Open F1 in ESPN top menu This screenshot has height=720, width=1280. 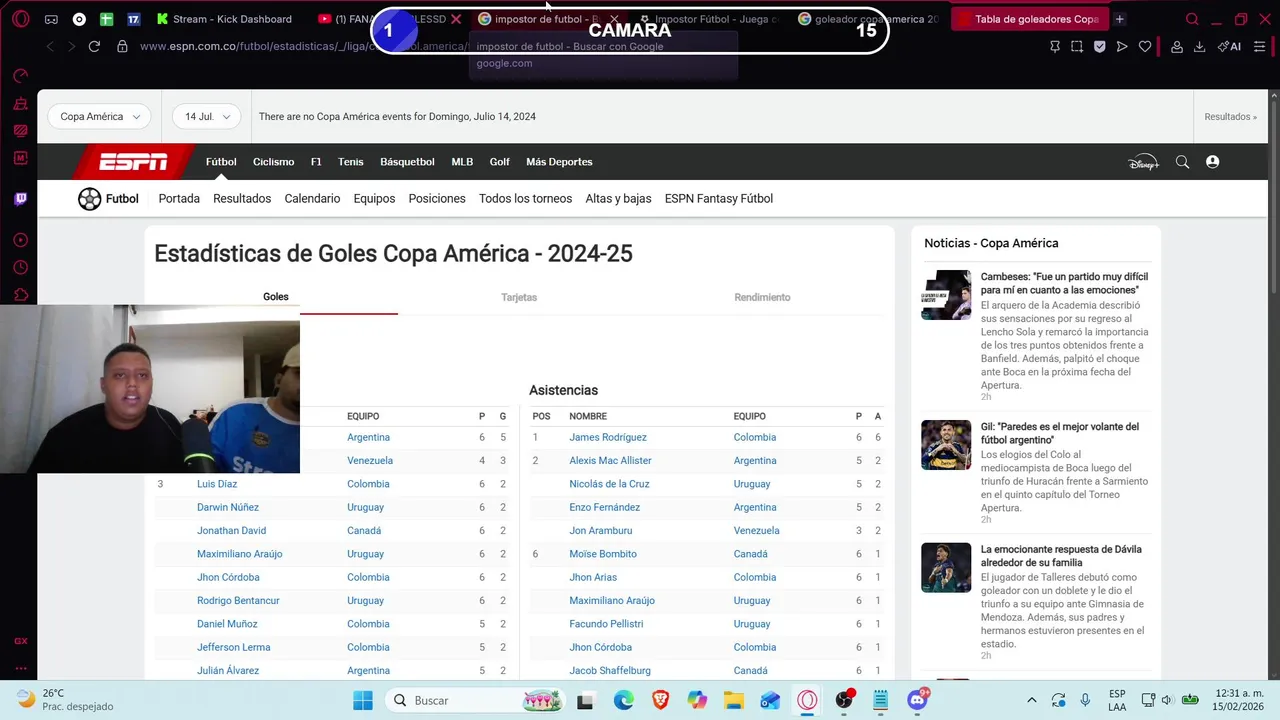[x=316, y=162]
